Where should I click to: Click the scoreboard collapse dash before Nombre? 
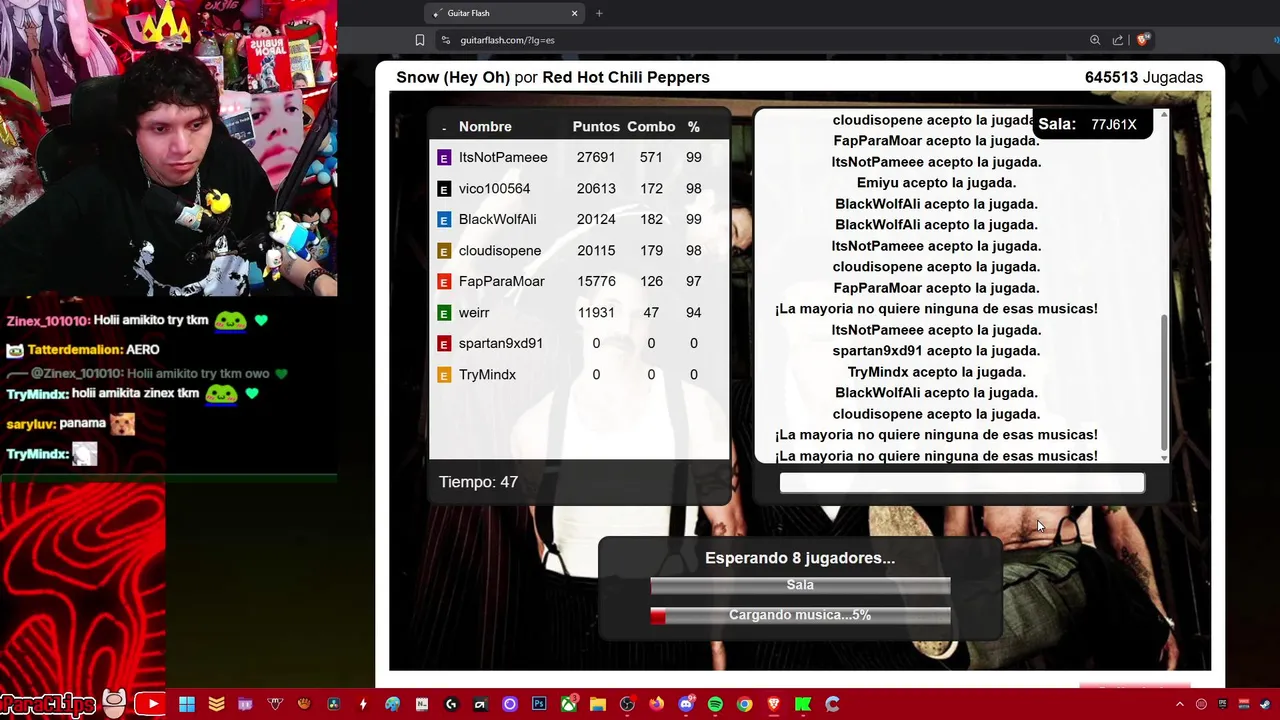443,128
